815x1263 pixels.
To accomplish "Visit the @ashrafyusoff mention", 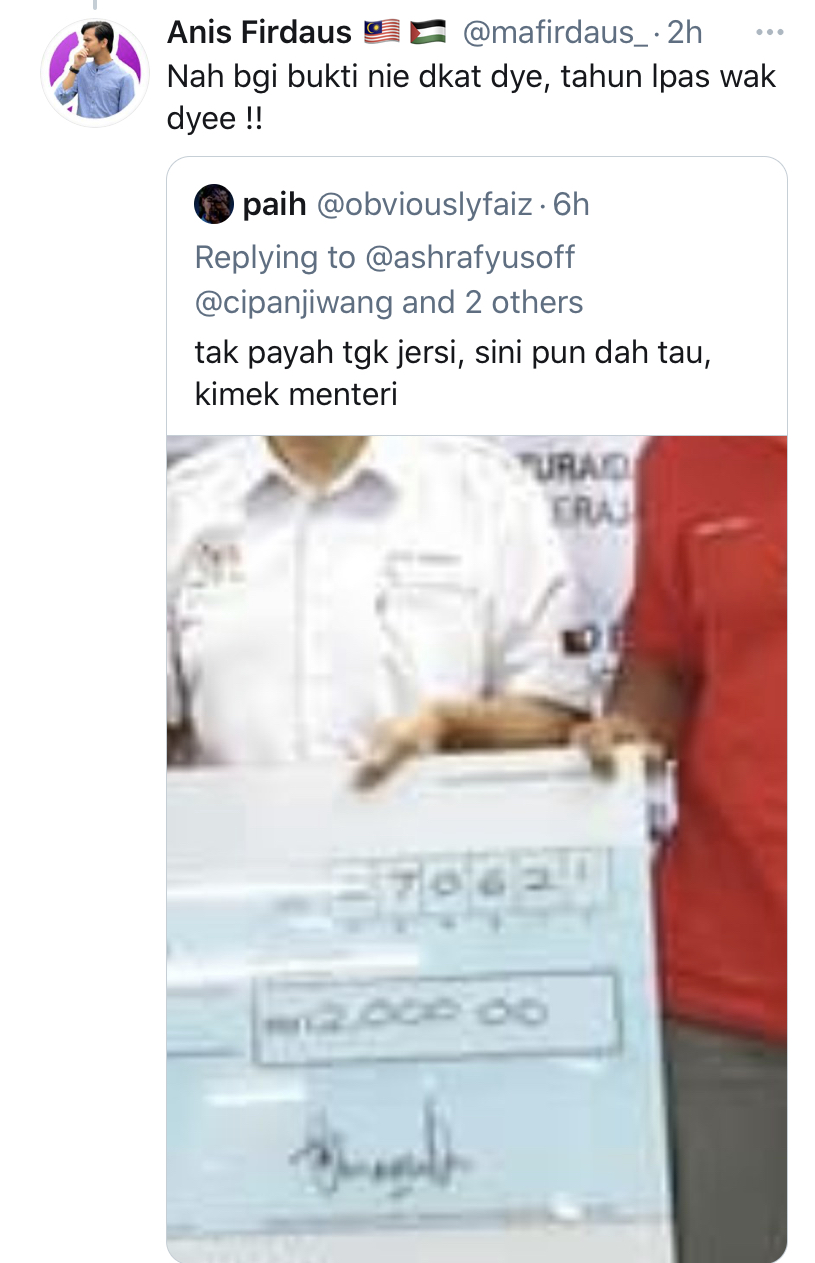I will point(470,258).
